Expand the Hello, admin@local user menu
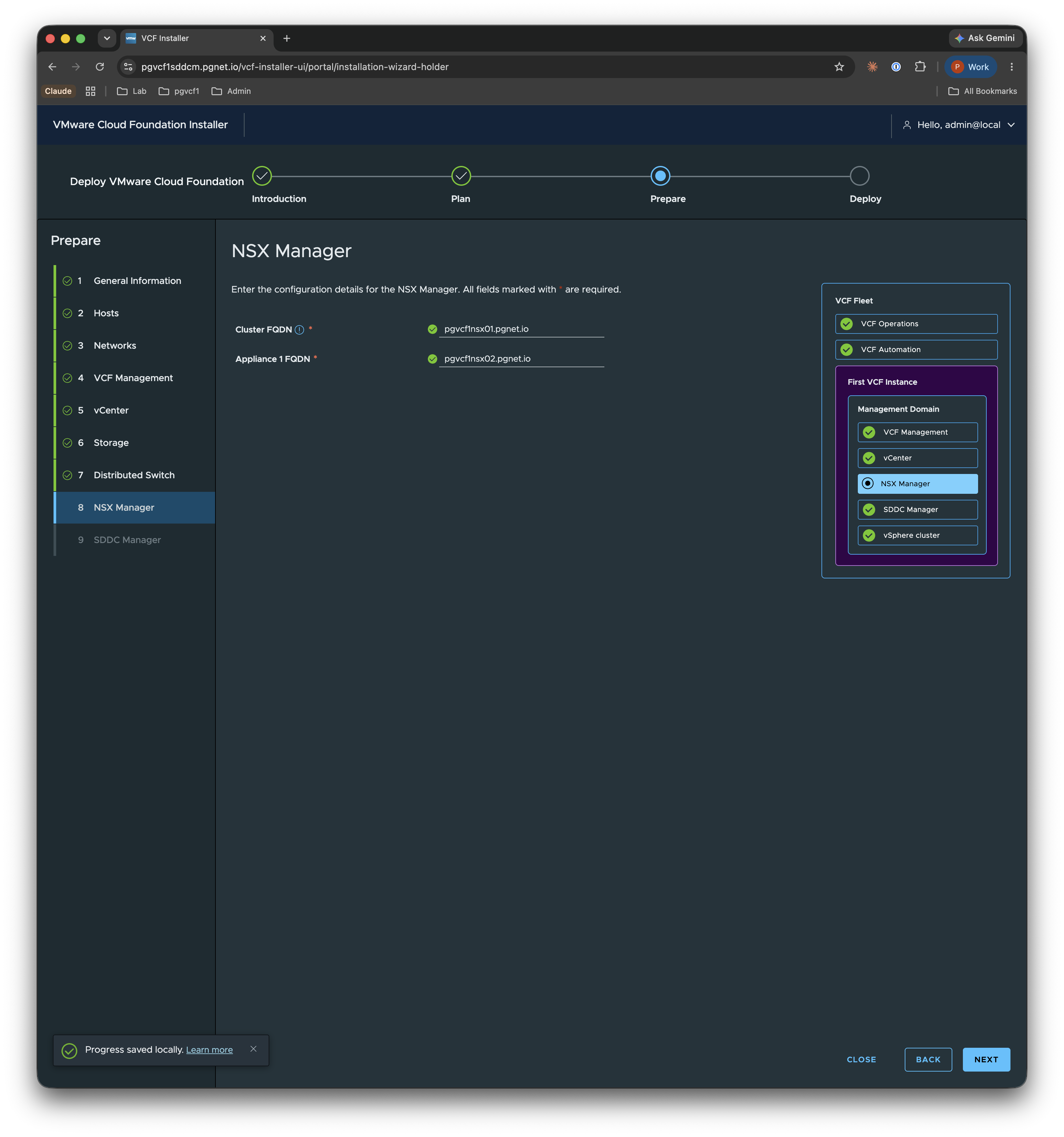 [x=959, y=125]
